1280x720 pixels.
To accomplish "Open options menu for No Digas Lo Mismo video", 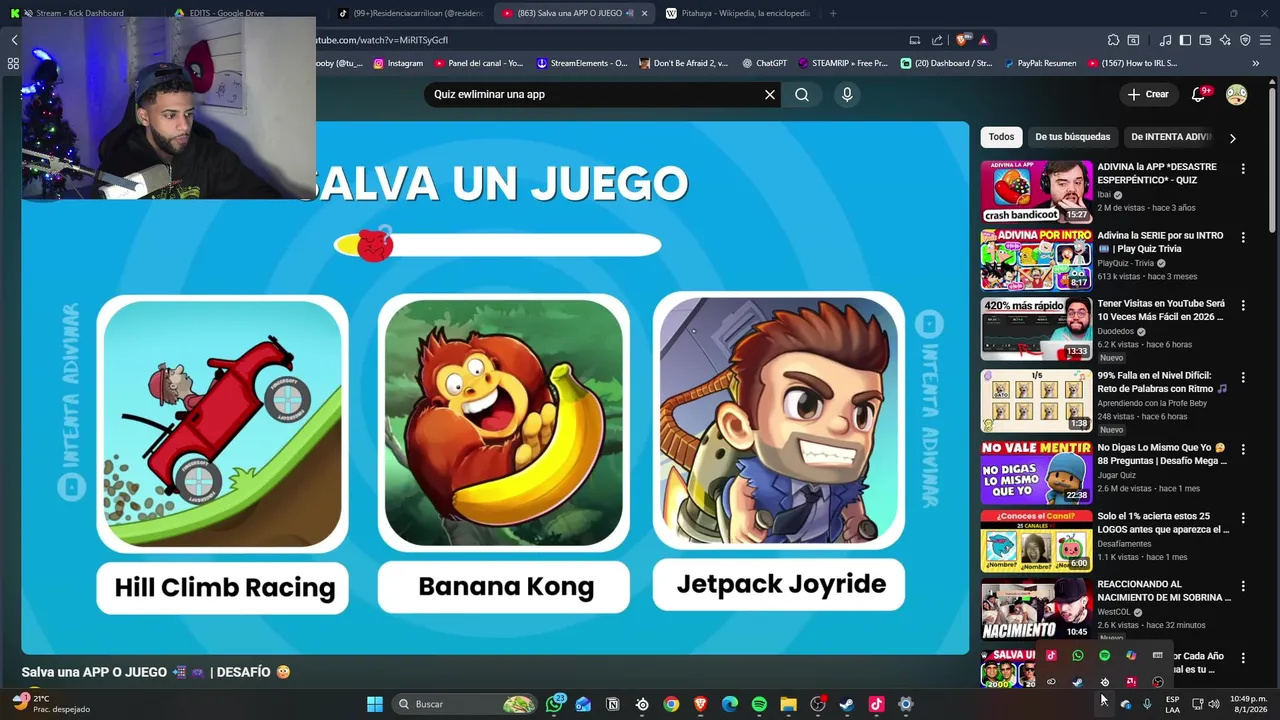I will click(1243, 450).
